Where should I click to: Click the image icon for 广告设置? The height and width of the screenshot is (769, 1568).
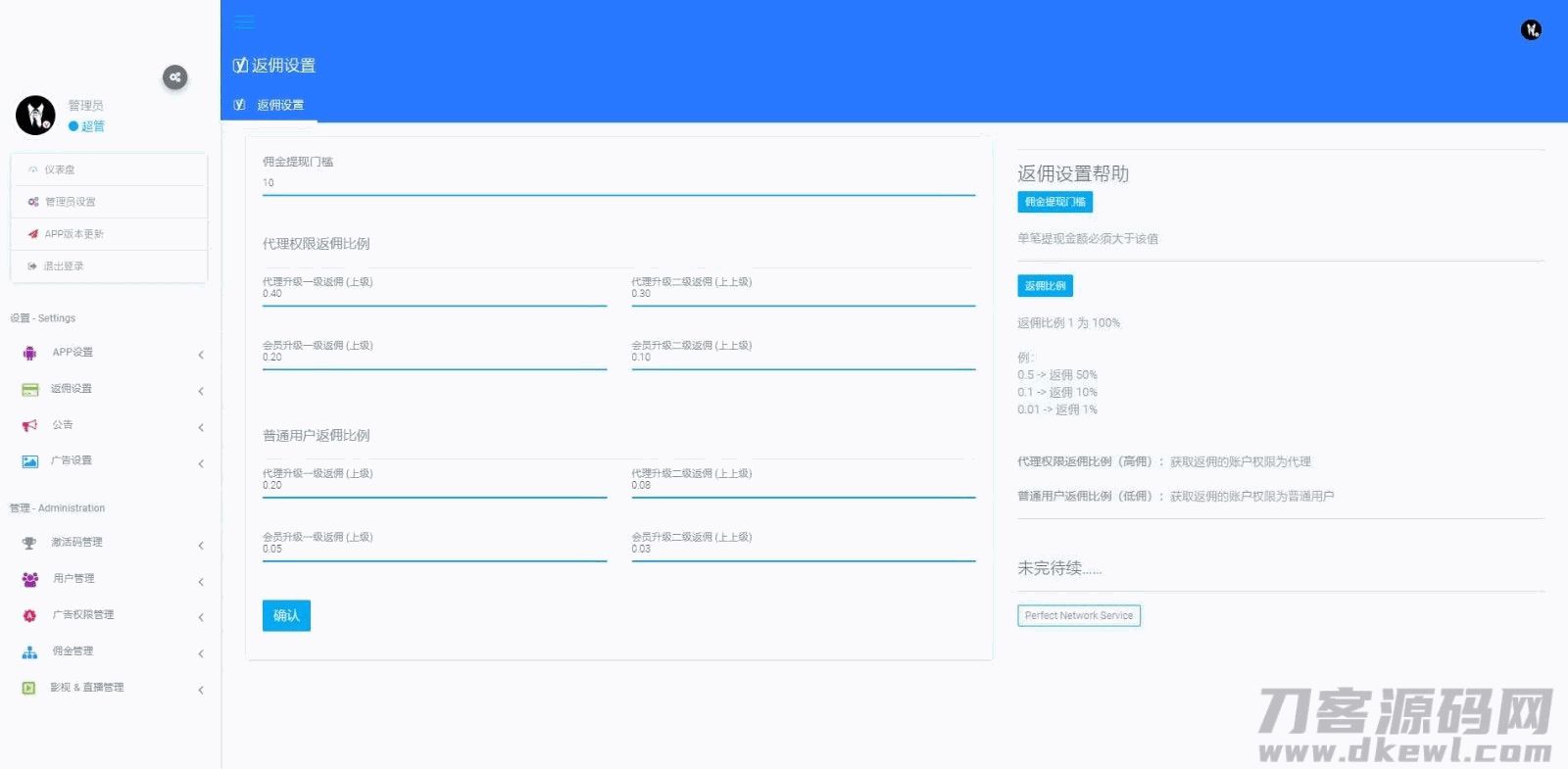tap(29, 461)
